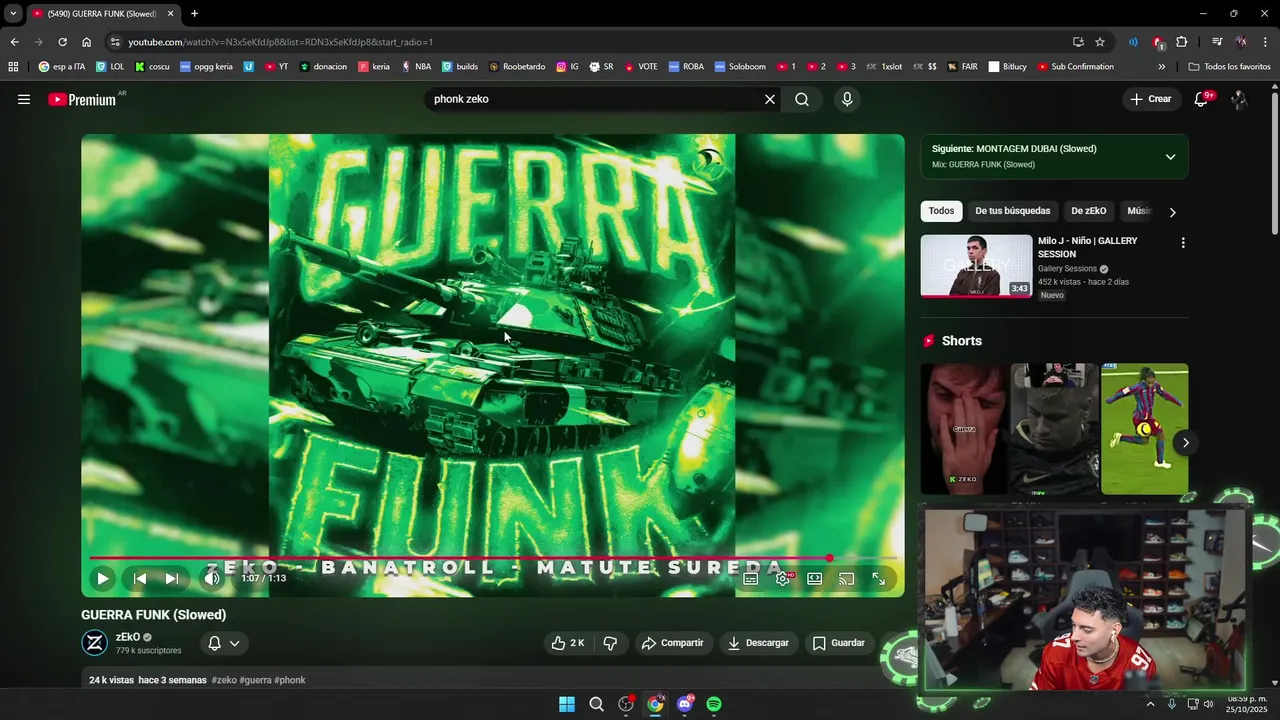Open Chrome home button
This screenshot has height=720, width=1280.
(x=86, y=42)
